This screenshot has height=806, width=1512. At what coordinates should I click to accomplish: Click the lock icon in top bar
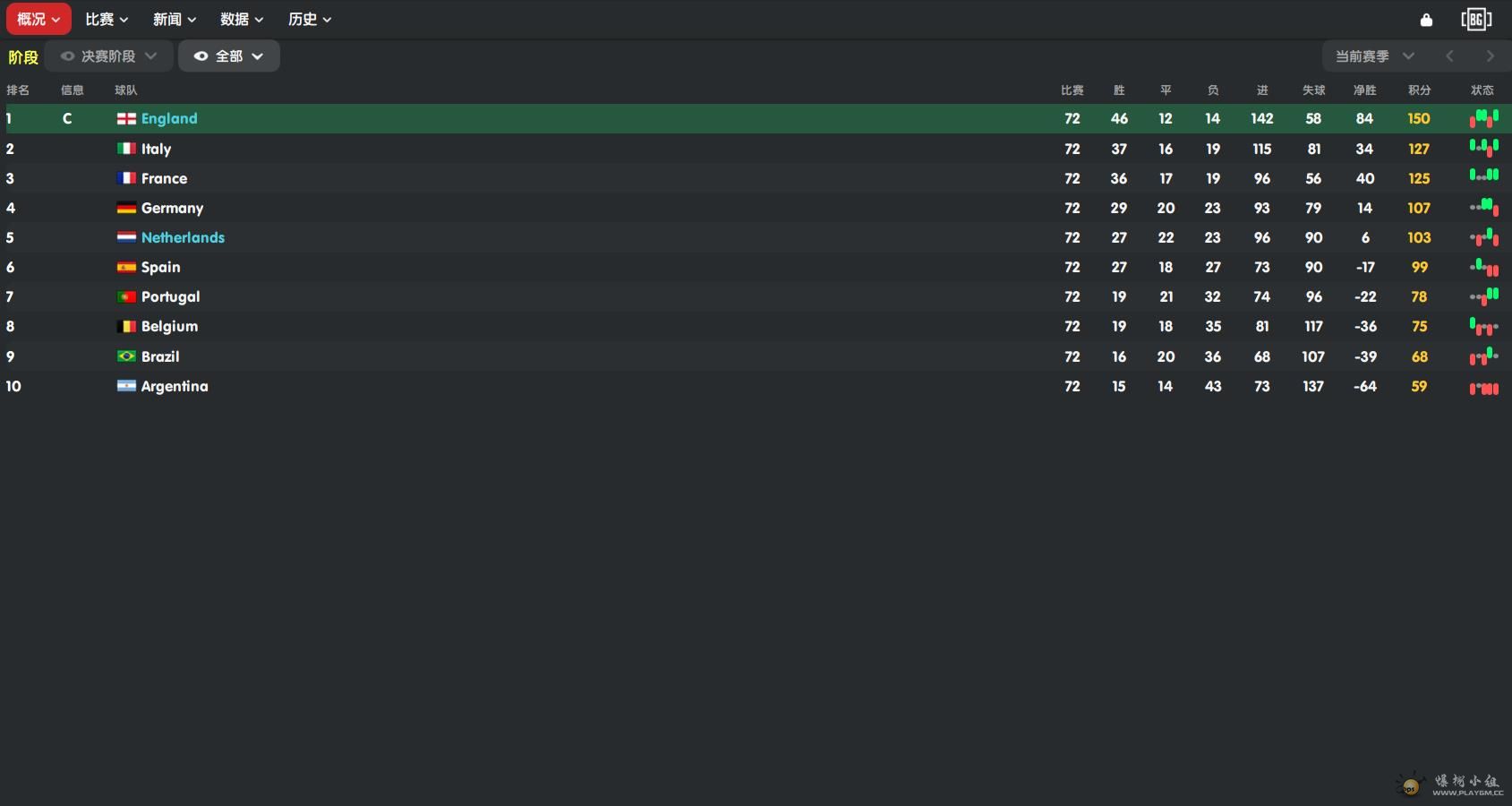(1426, 20)
